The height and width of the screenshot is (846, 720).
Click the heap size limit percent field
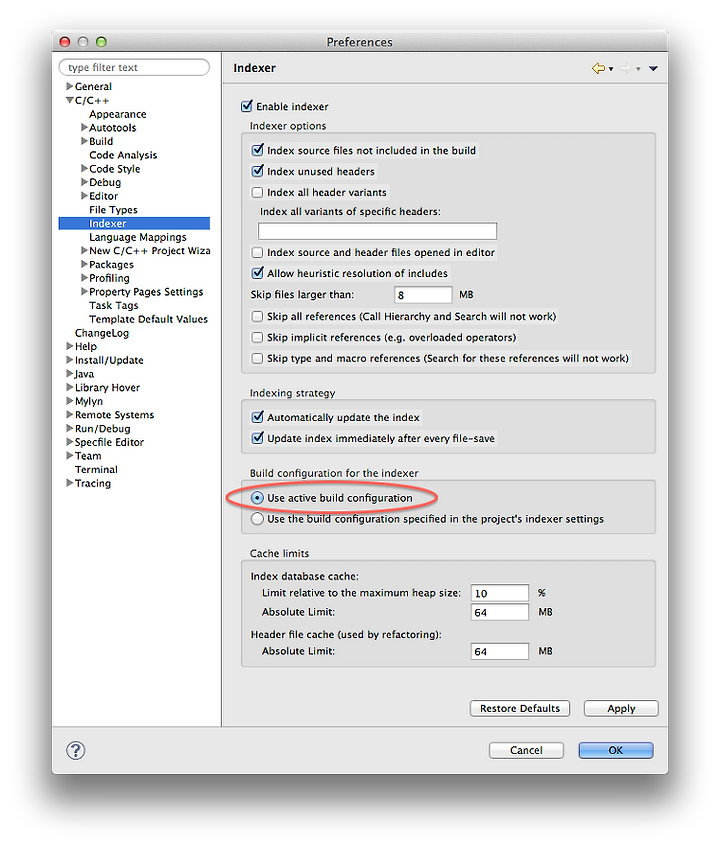click(x=499, y=592)
